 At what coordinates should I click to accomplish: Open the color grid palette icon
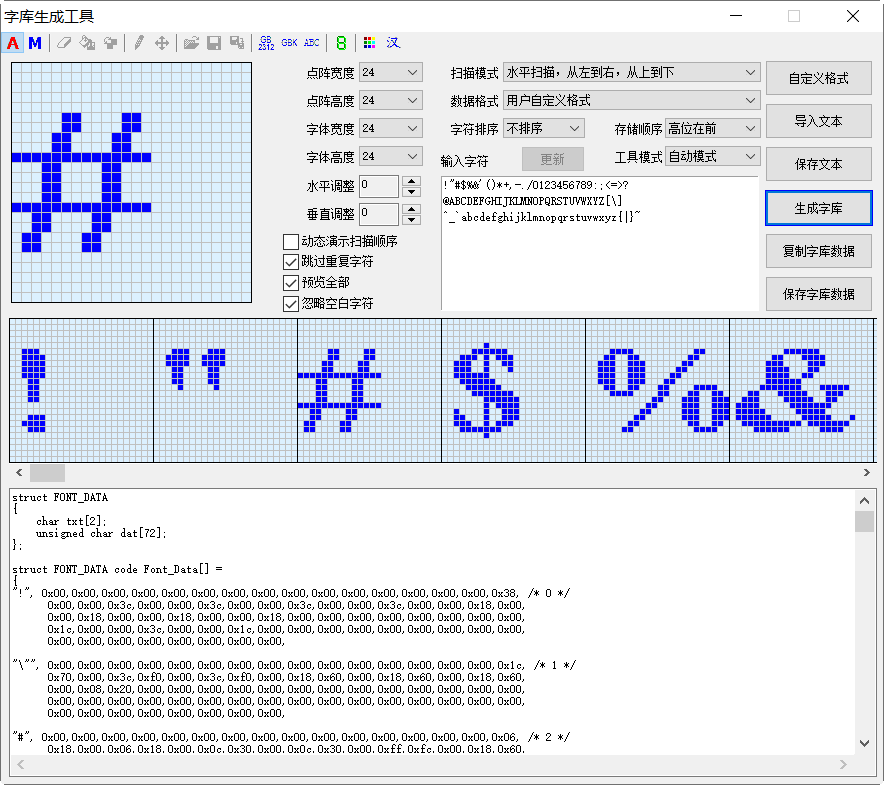pos(370,43)
